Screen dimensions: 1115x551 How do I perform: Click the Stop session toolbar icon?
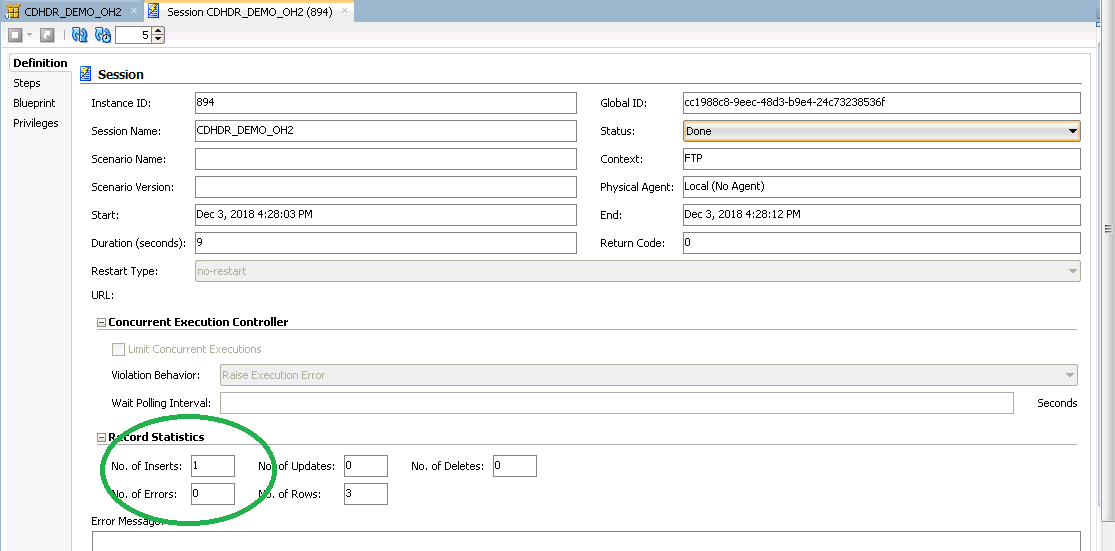15,35
